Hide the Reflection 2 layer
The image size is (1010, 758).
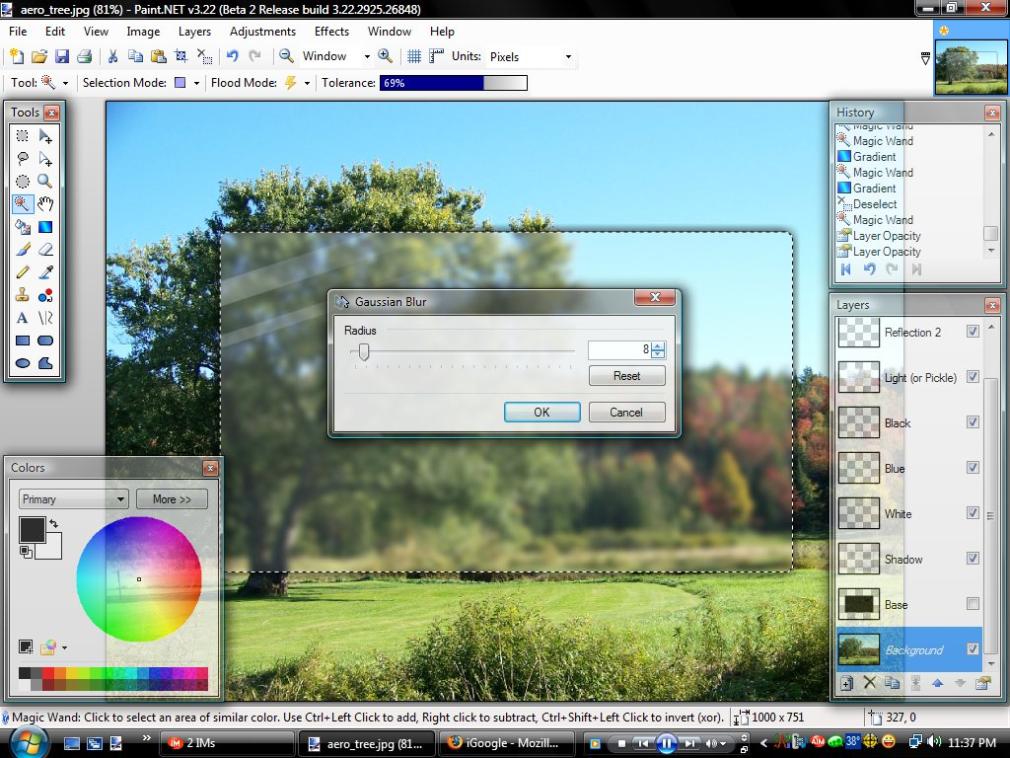pyautogui.click(x=972, y=332)
